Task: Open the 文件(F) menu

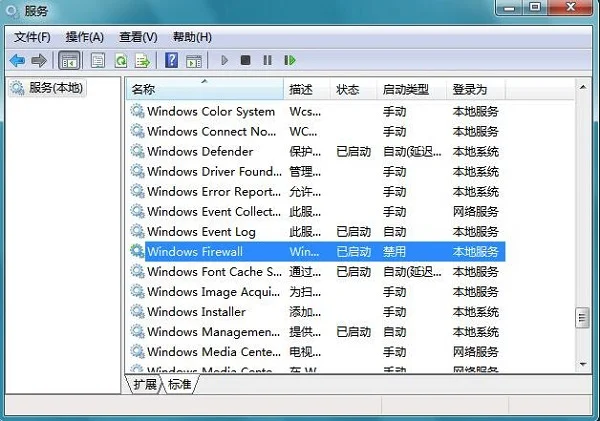Action: point(32,37)
